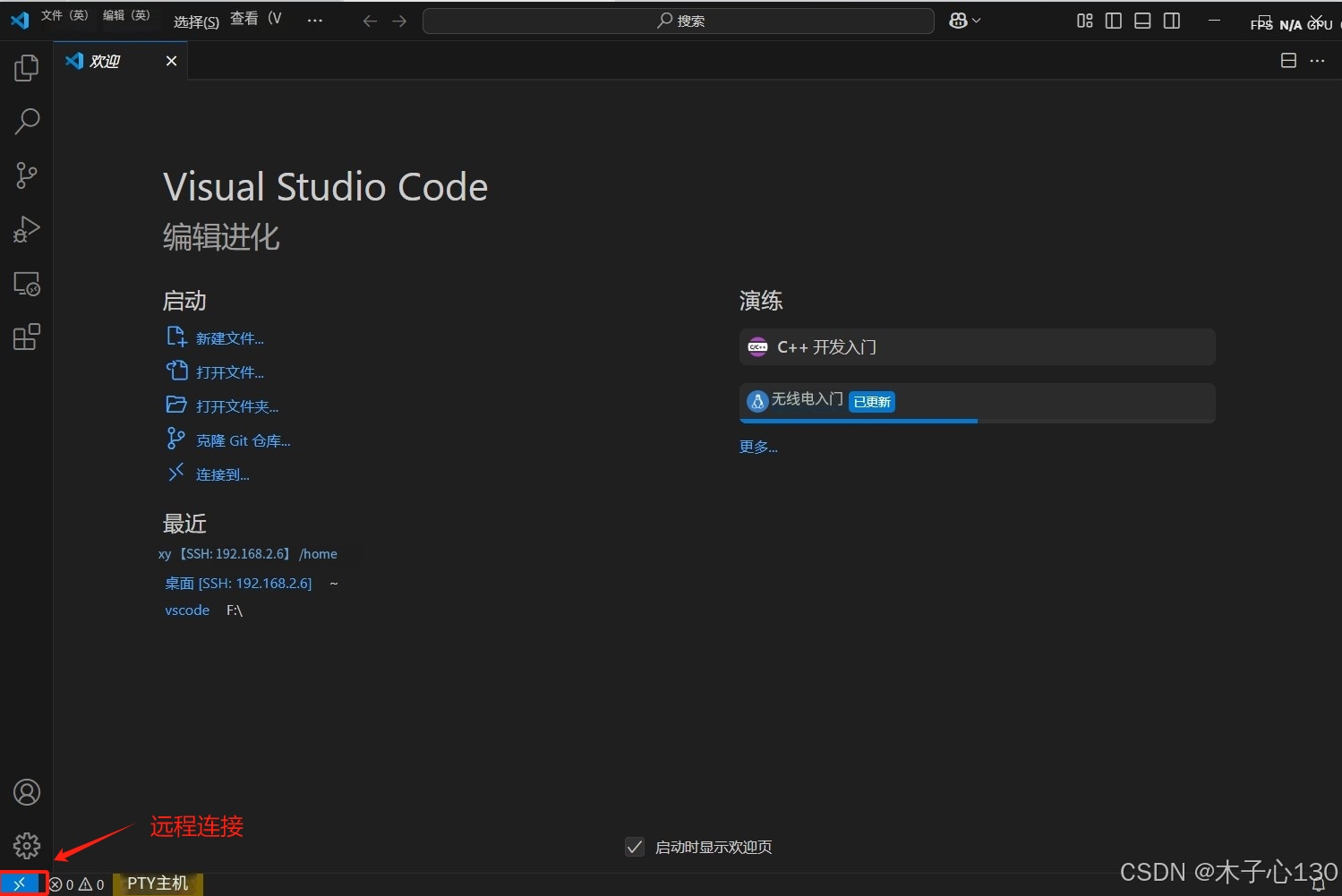Toggle the secondary side bar
This screenshot has height=896, width=1342.
point(1172,21)
